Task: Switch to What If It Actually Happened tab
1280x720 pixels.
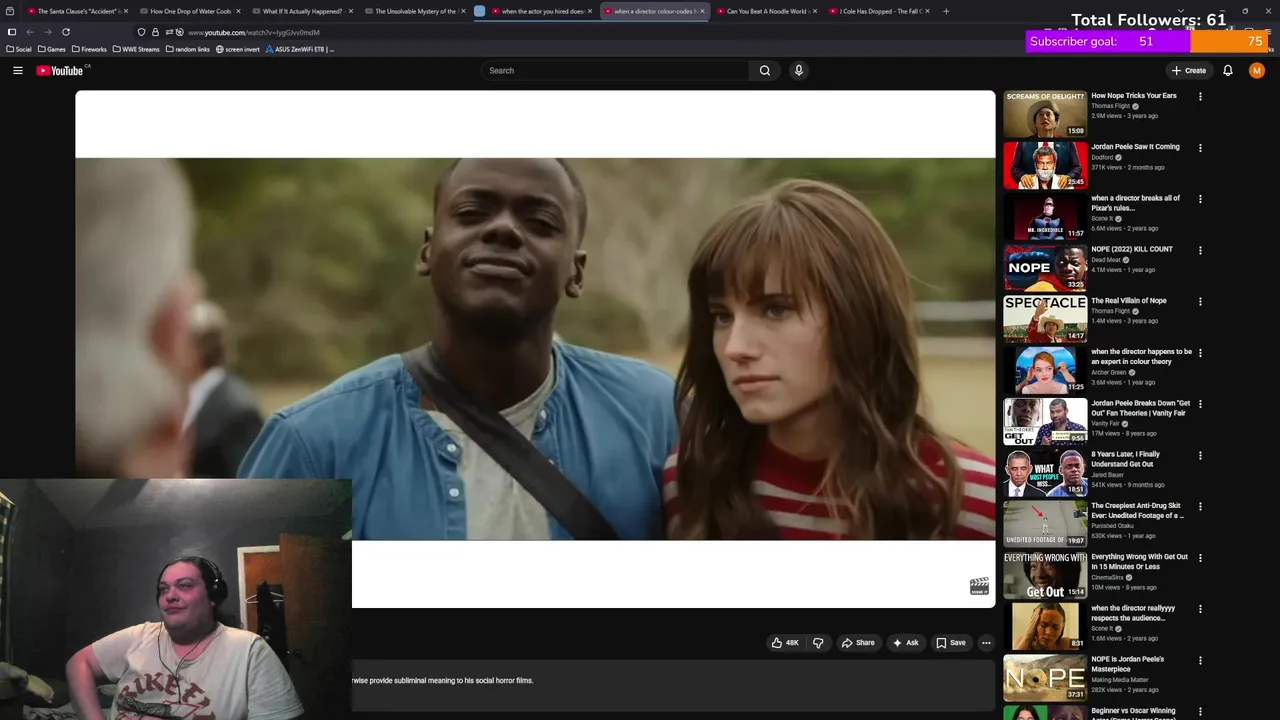Action: coord(301,11)
